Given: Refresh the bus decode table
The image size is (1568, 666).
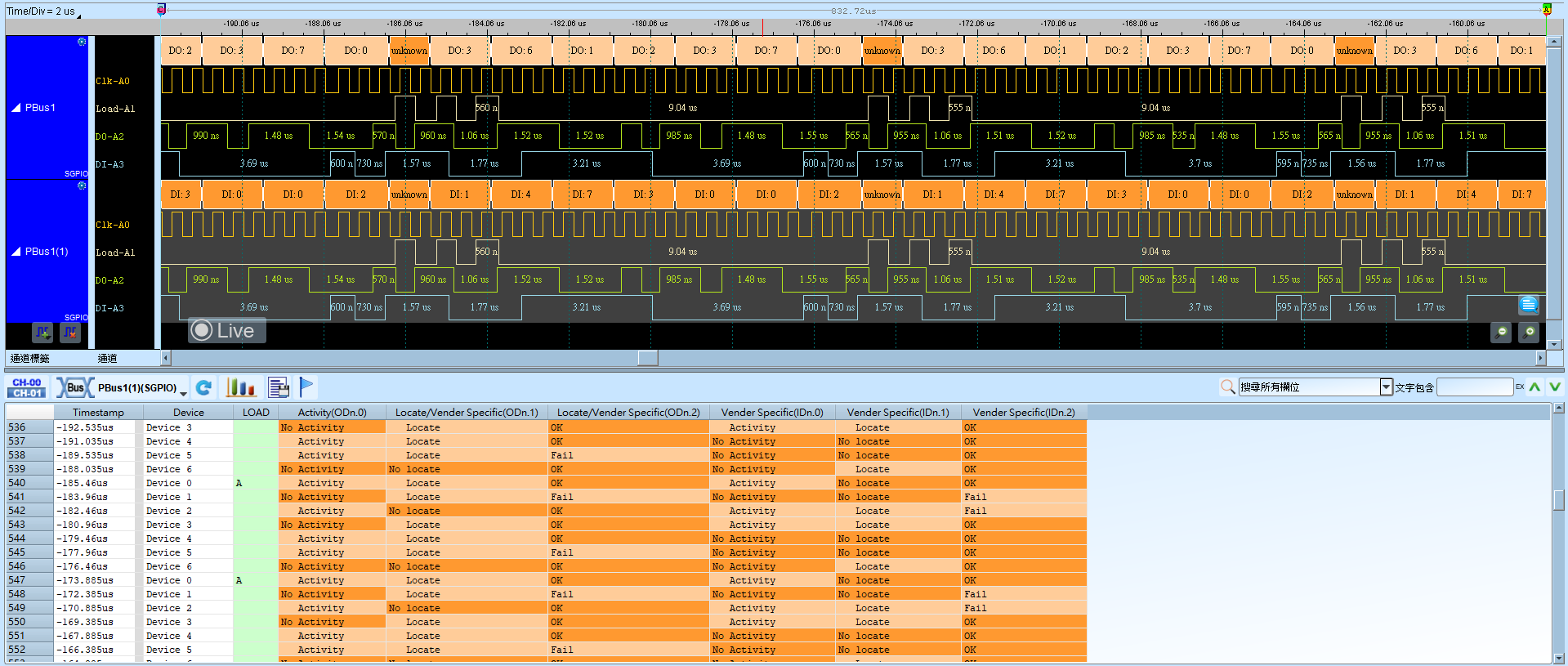Looking at the screenshot, I should pos(204,387).
